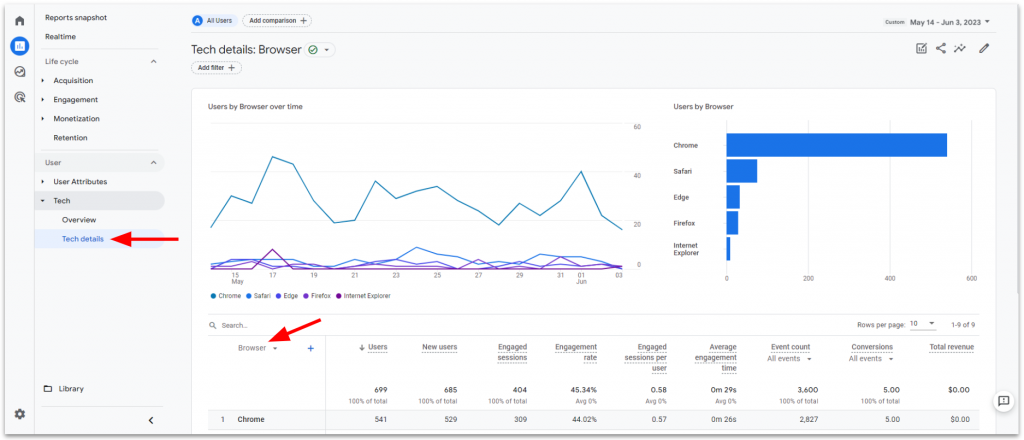The width and height of the screenshot is (1024, 440).
Task: Open the Edit comparisons chart icon
Action: pos(921,48)
